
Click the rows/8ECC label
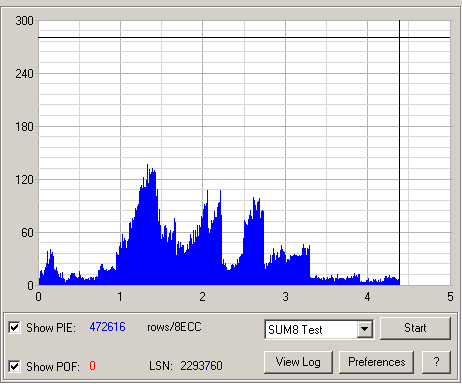(x=174, y=327)
